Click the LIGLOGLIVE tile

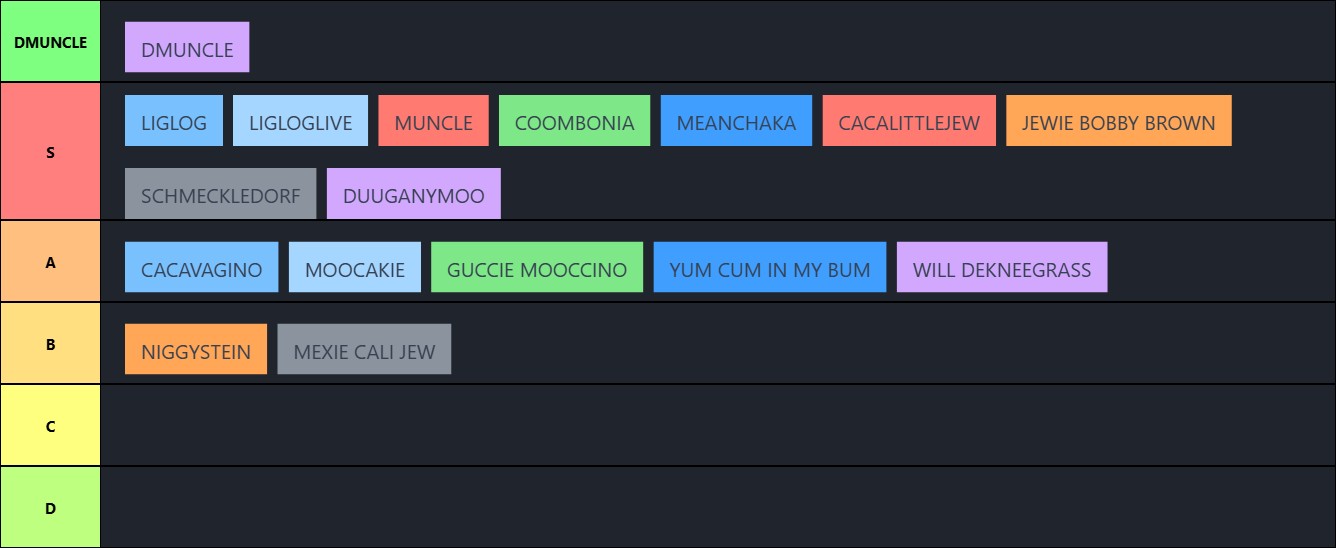[x=300, y=121]
